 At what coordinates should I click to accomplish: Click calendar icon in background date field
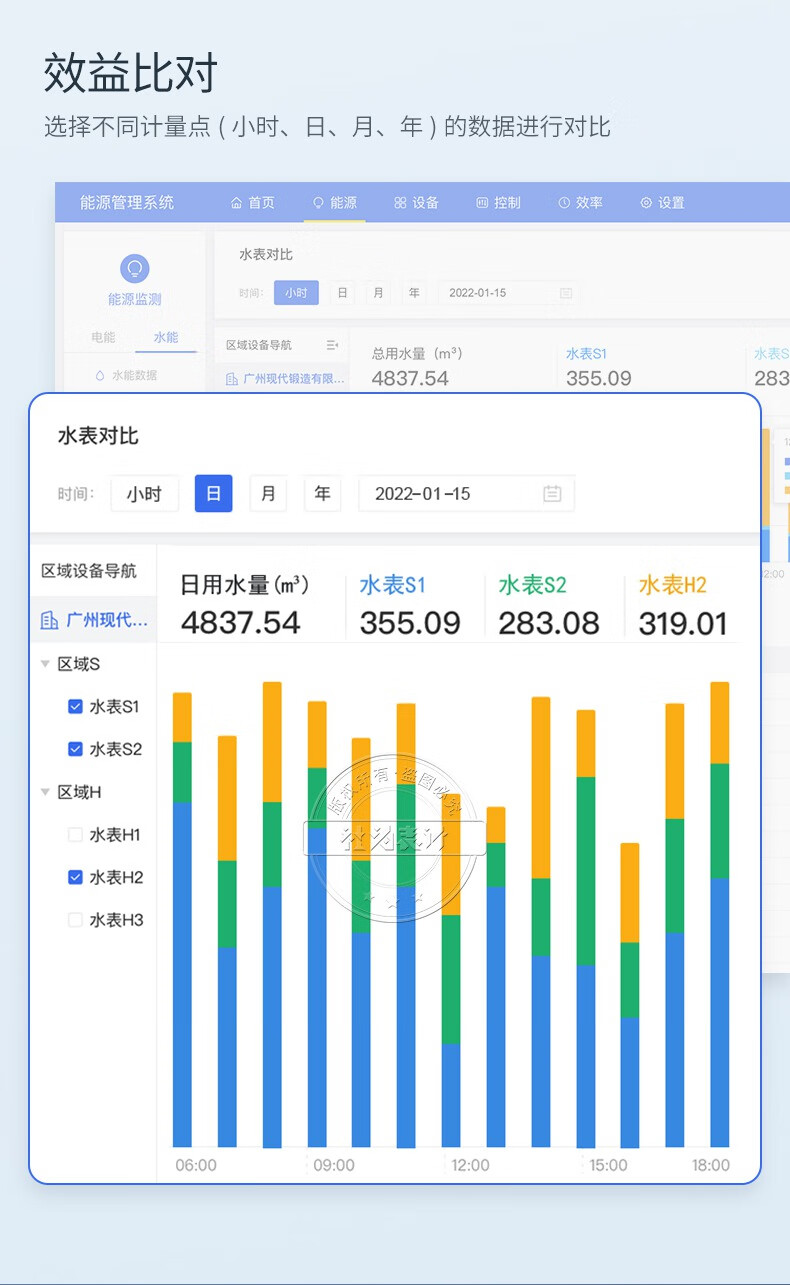click(566, 293)
